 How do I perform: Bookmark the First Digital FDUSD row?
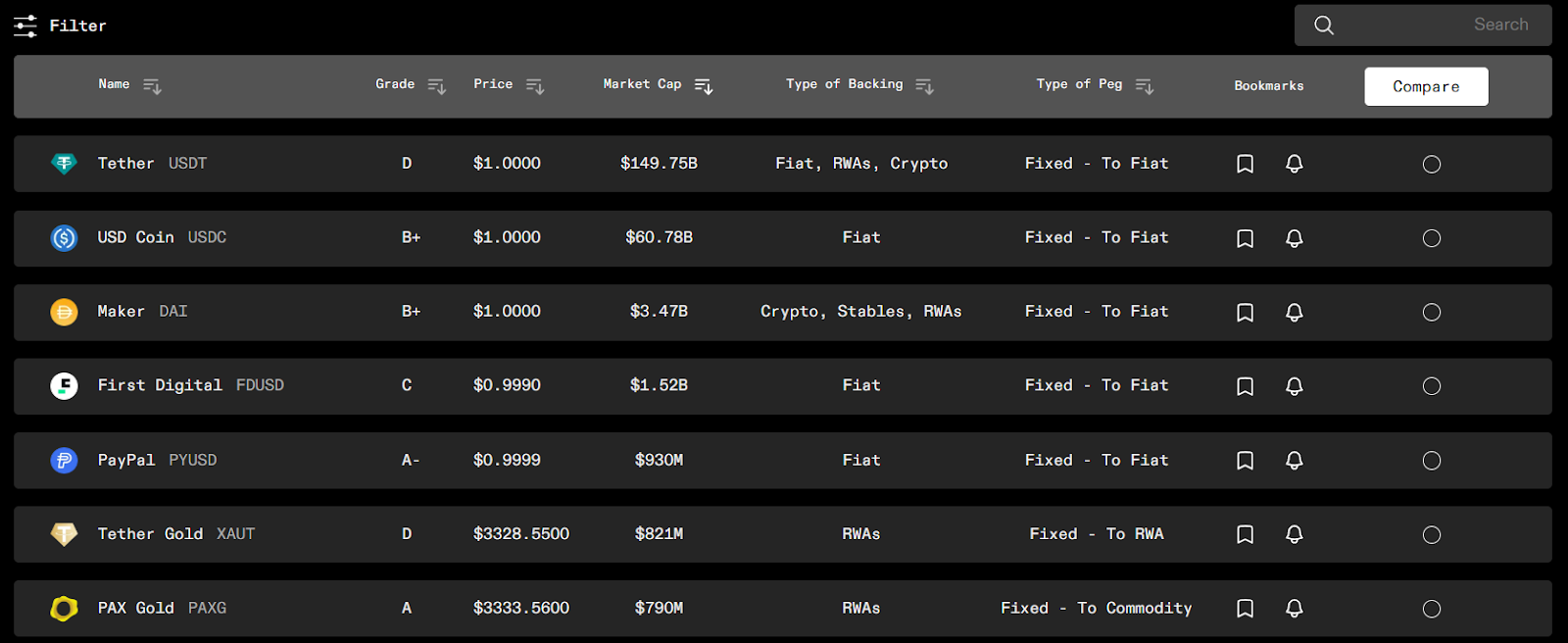pyautogui.click(x=1245, y=386)
